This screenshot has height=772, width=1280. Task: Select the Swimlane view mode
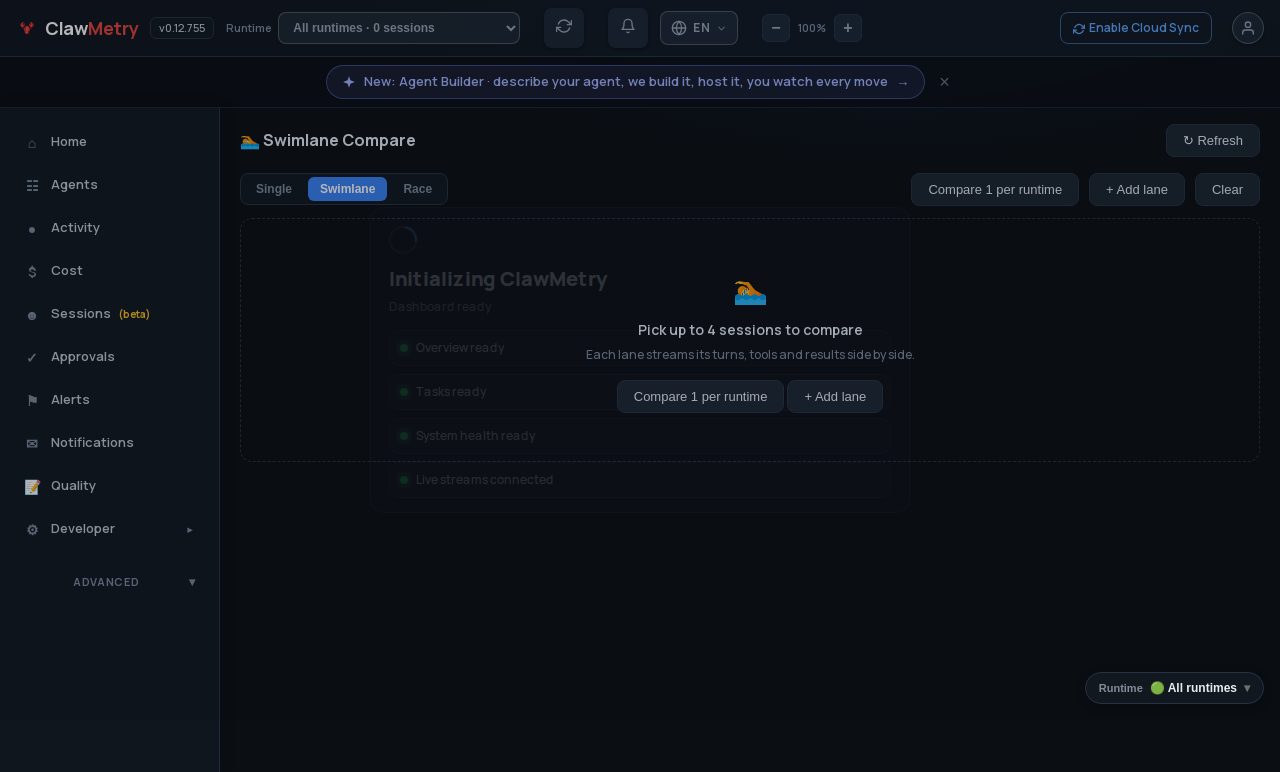tap(347, 189)
